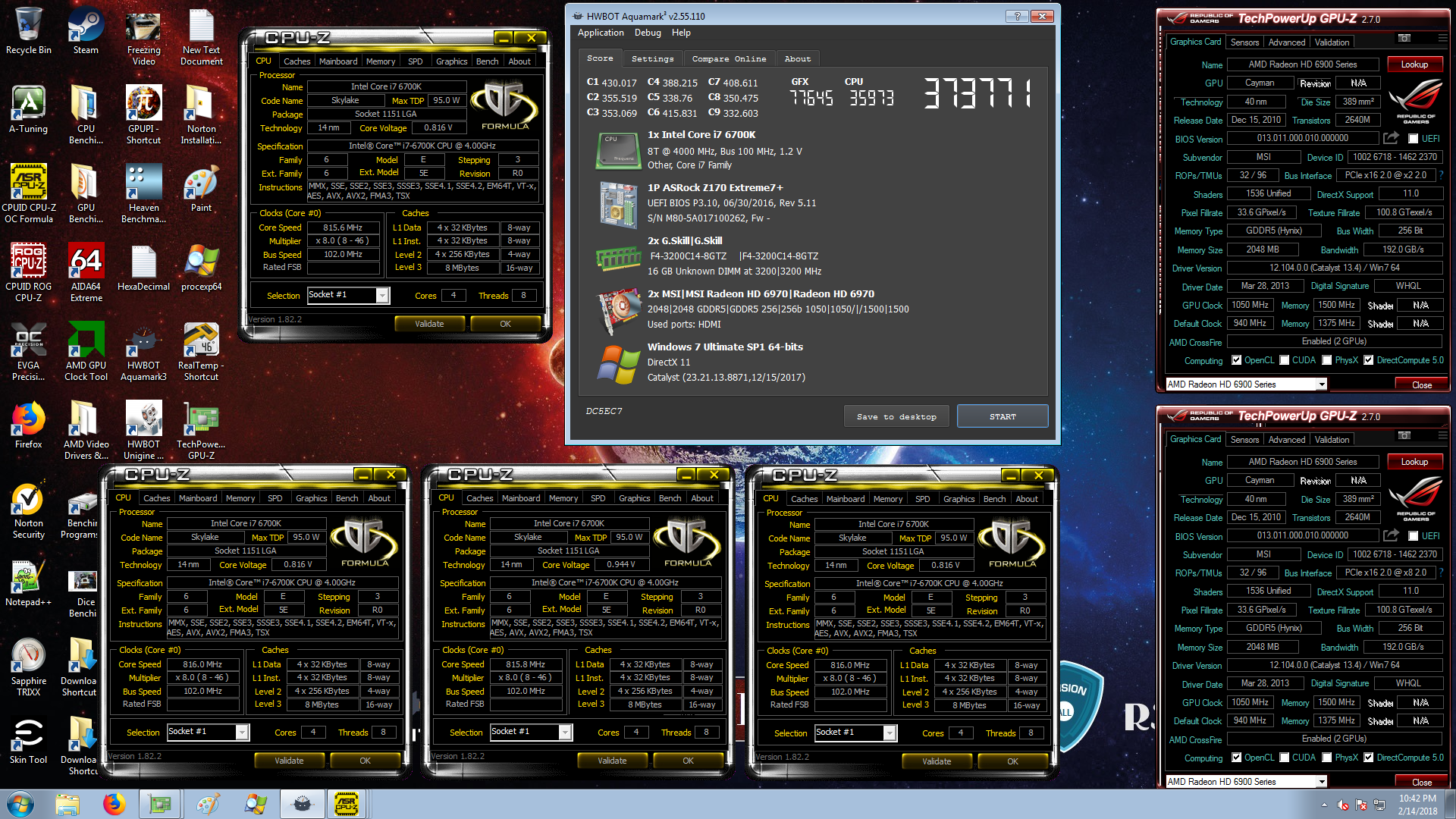Expand Socket #1 dropdown in bottom-middle CPU-Z
The width and height of the screenshot is (1456, 819).
pos(565,732)
